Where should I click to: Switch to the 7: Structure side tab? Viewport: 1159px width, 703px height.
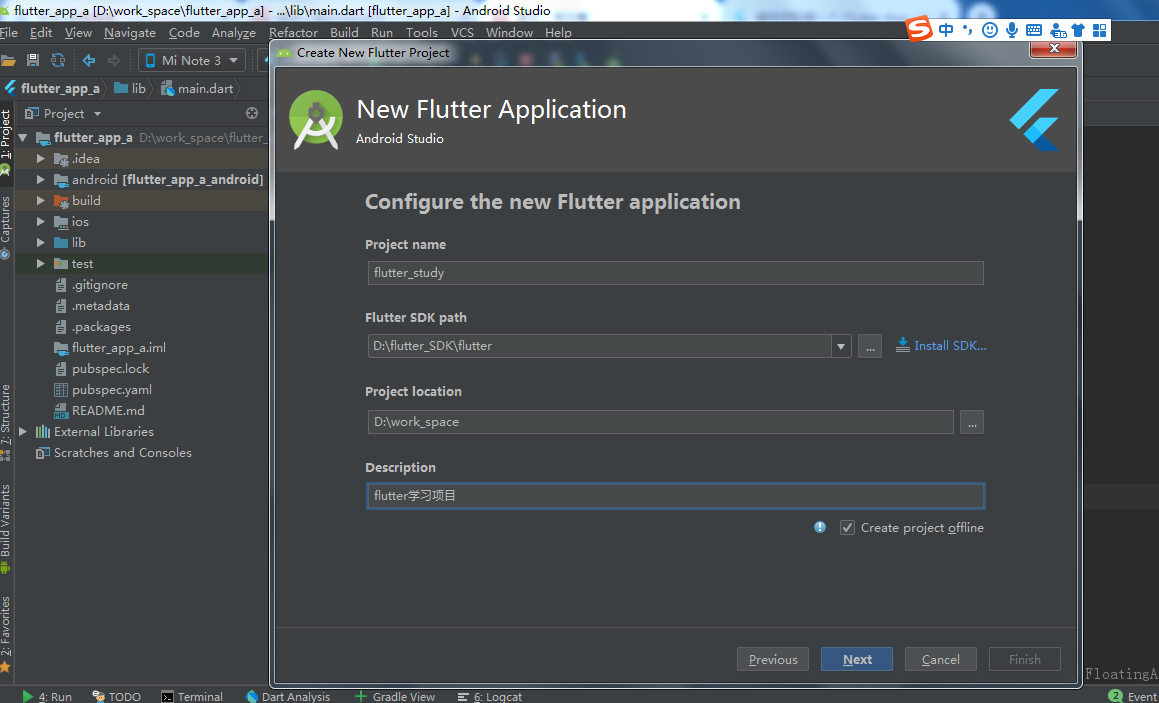tap(6, 423)
